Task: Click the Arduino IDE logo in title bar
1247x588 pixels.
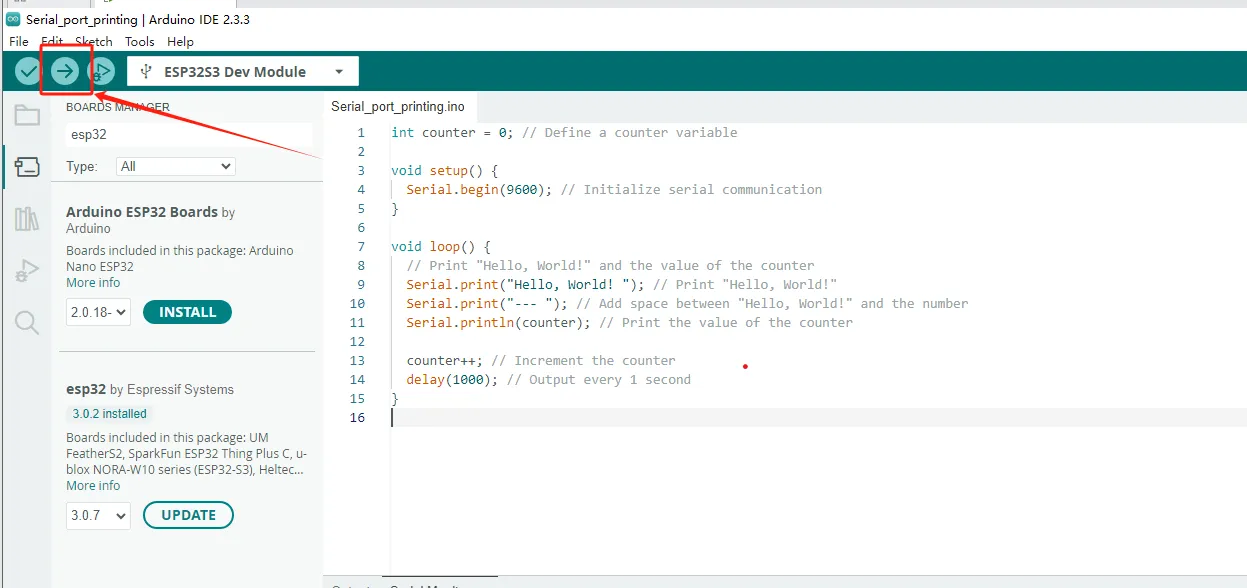Action: (x=13, y=19)
